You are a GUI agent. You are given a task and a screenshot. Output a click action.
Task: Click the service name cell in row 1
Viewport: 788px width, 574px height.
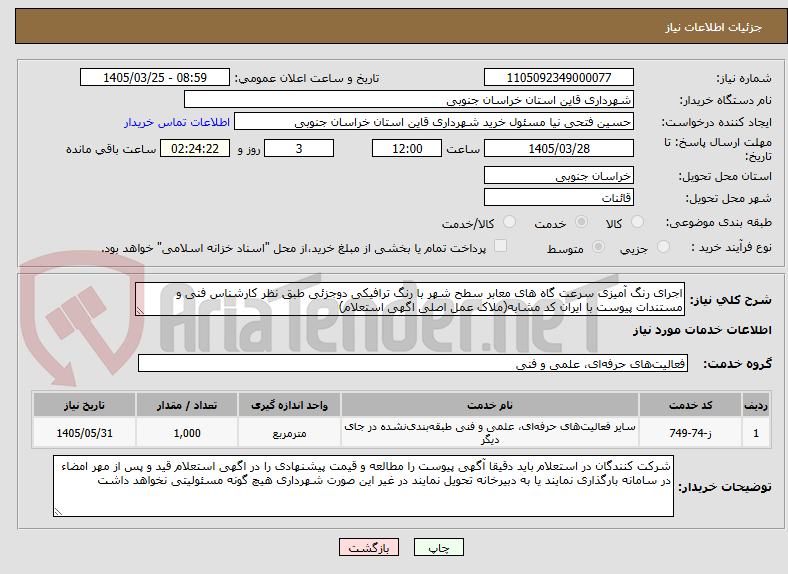[x=489, y=433]
